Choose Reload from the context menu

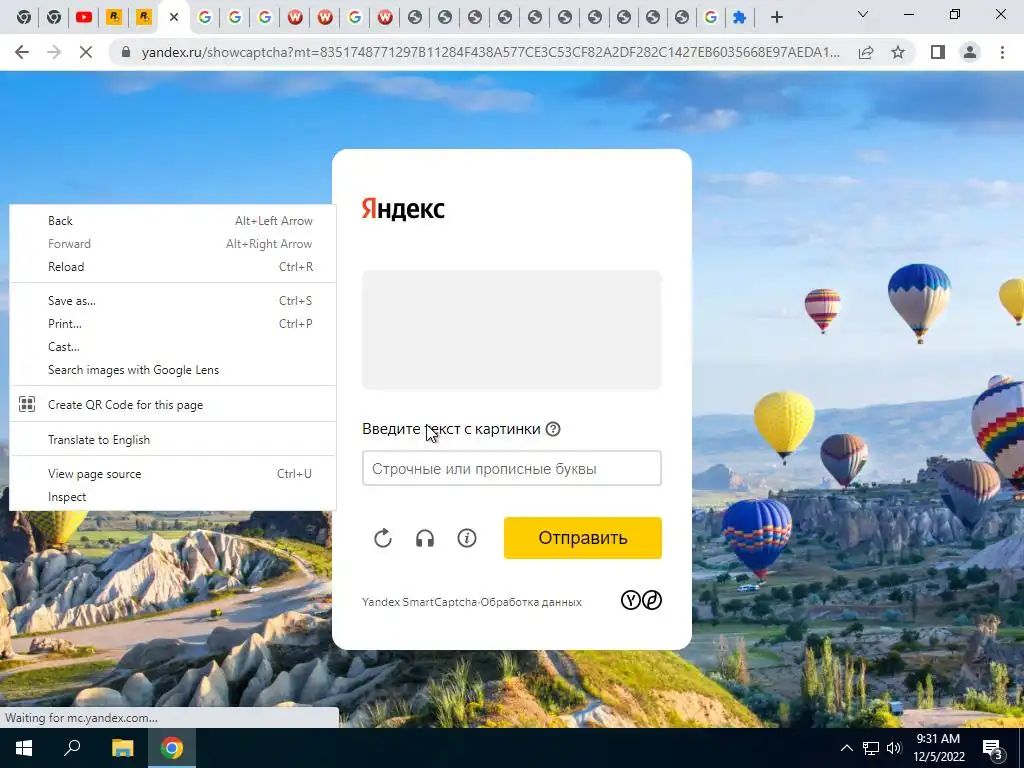point(173,266)
